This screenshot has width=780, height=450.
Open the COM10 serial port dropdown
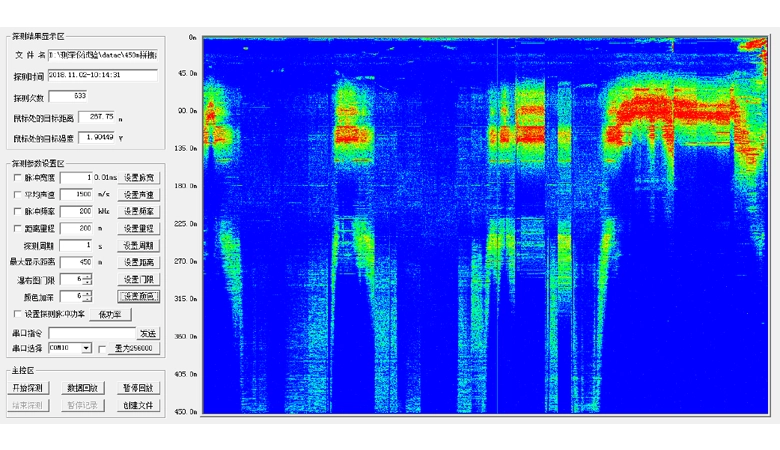tap(87, 348)
